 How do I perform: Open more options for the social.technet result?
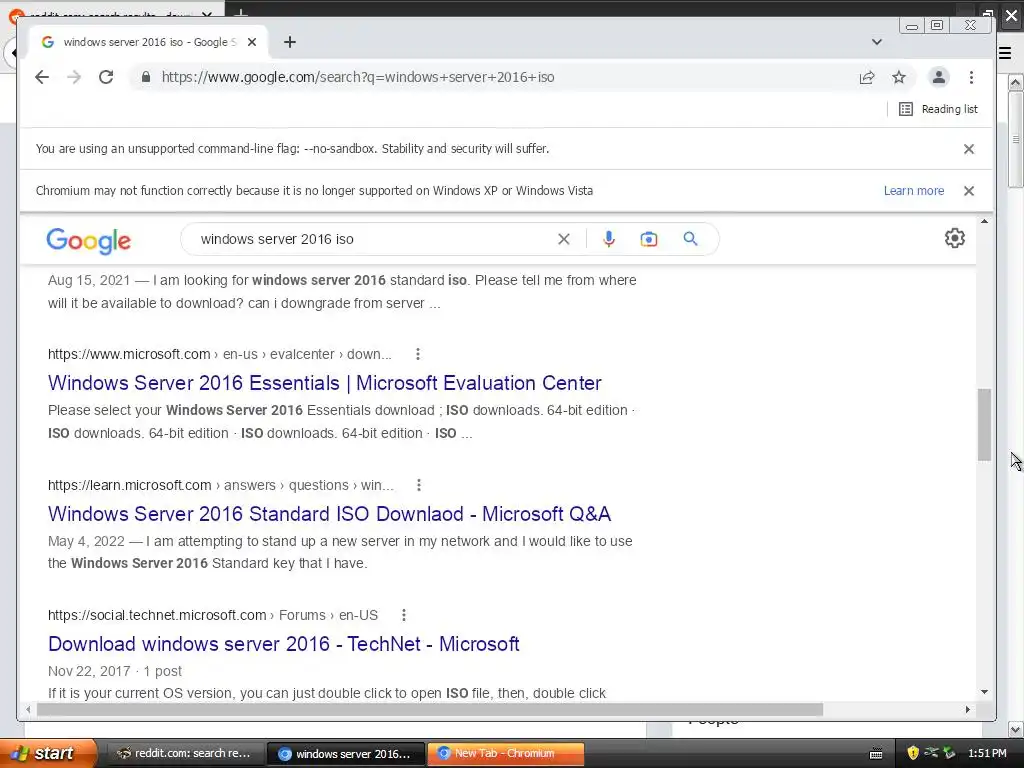(x=404, y=615)
